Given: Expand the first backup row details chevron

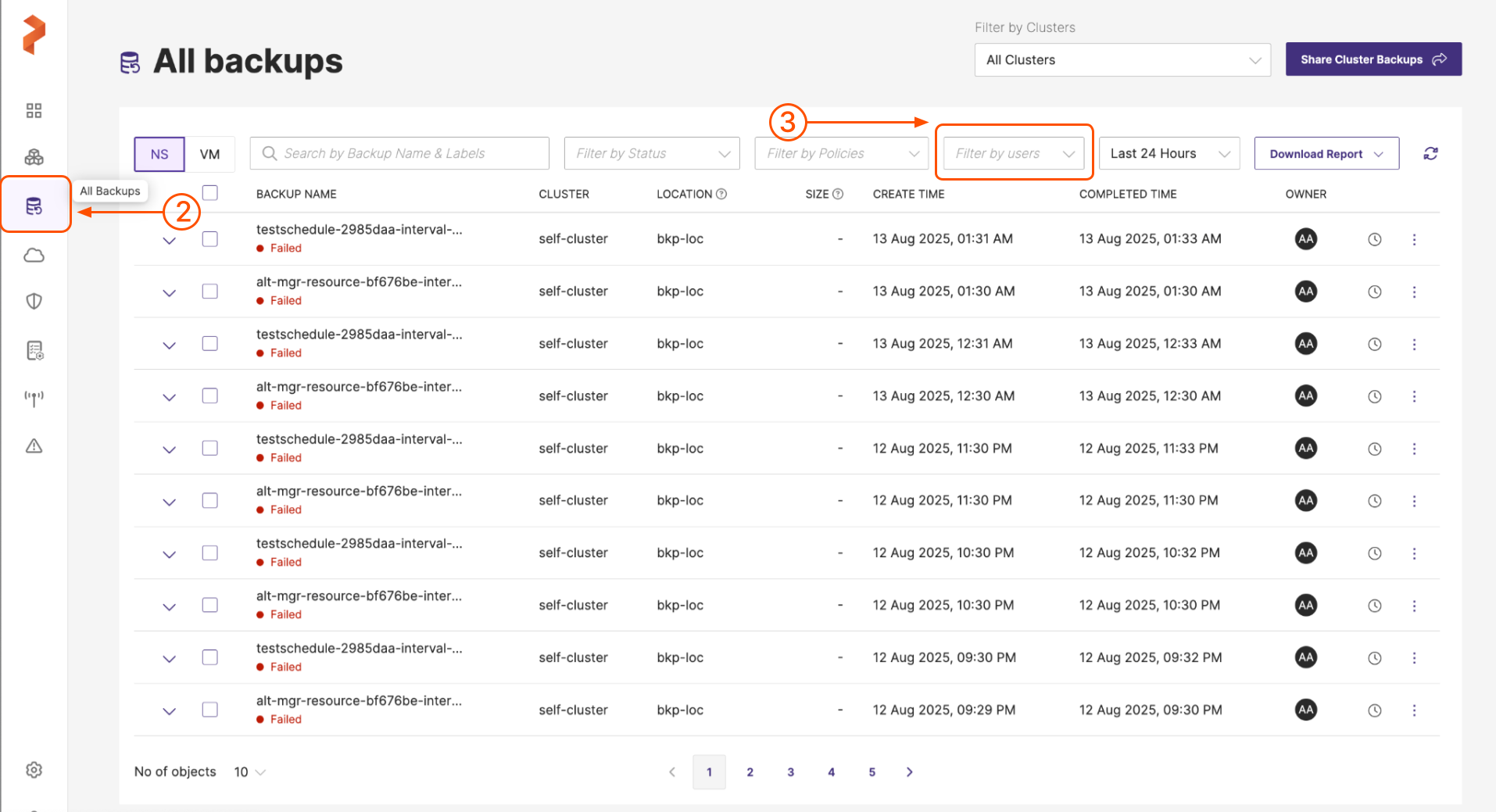Looking at the screenshot, I should [169, 241].
